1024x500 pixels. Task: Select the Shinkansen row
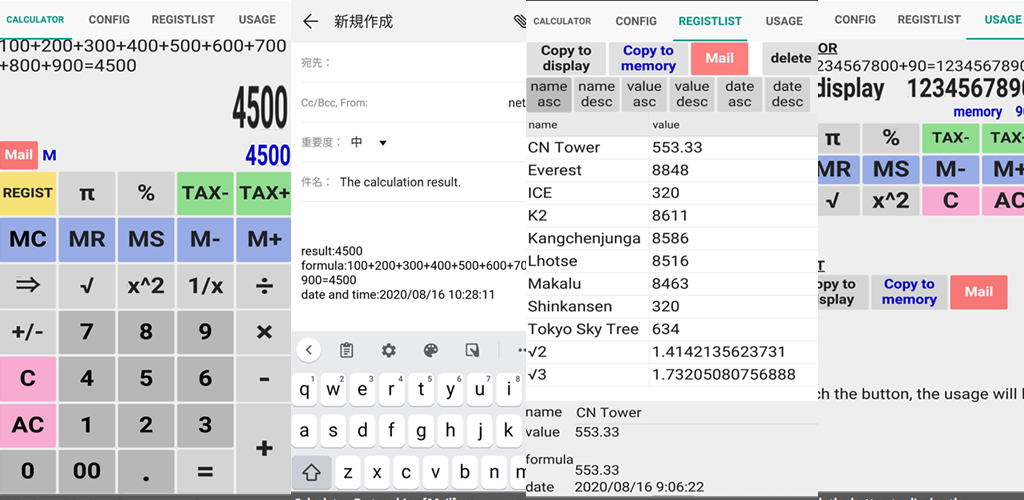pos(672,306)
